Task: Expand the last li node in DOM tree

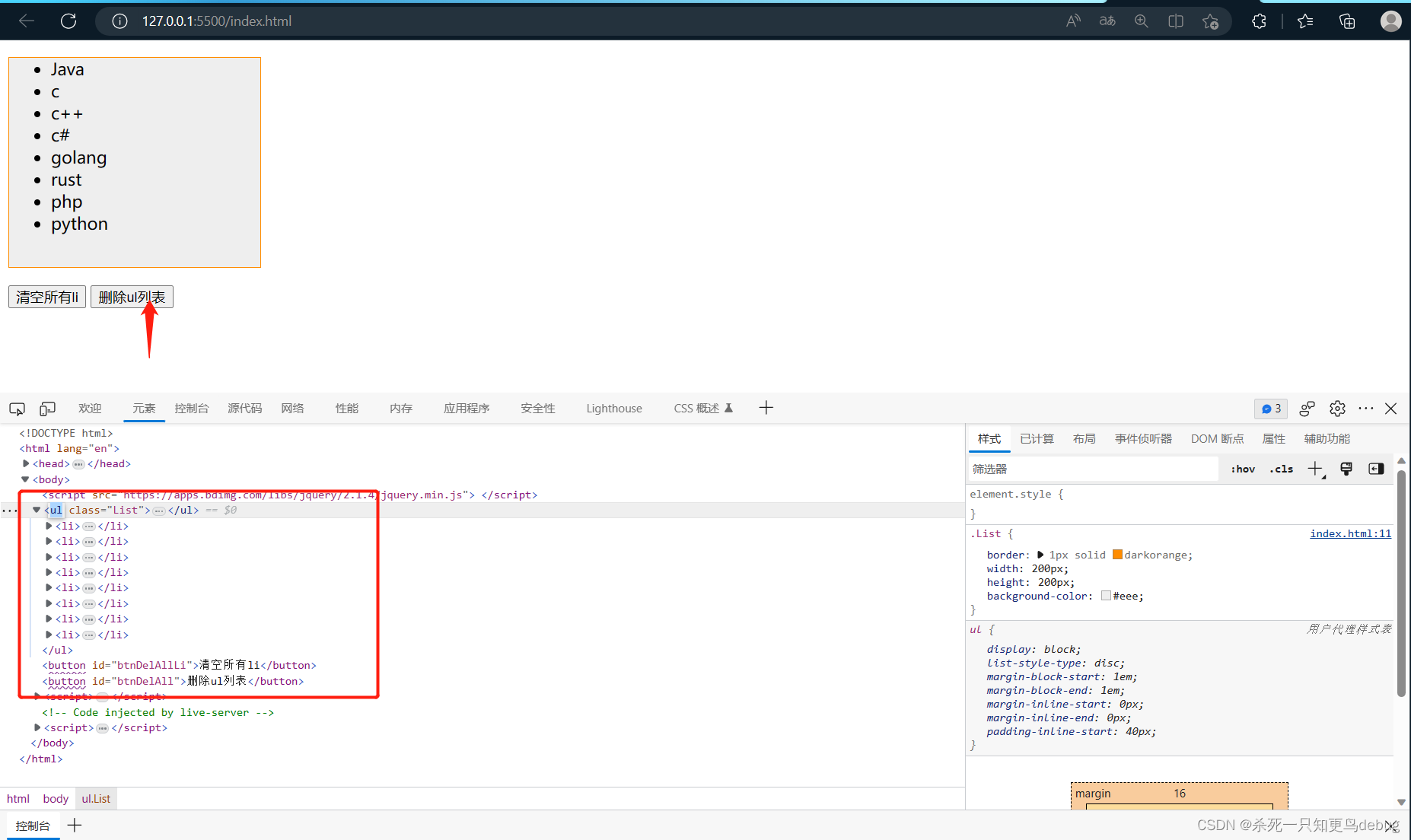Action: tap(49, 635)
